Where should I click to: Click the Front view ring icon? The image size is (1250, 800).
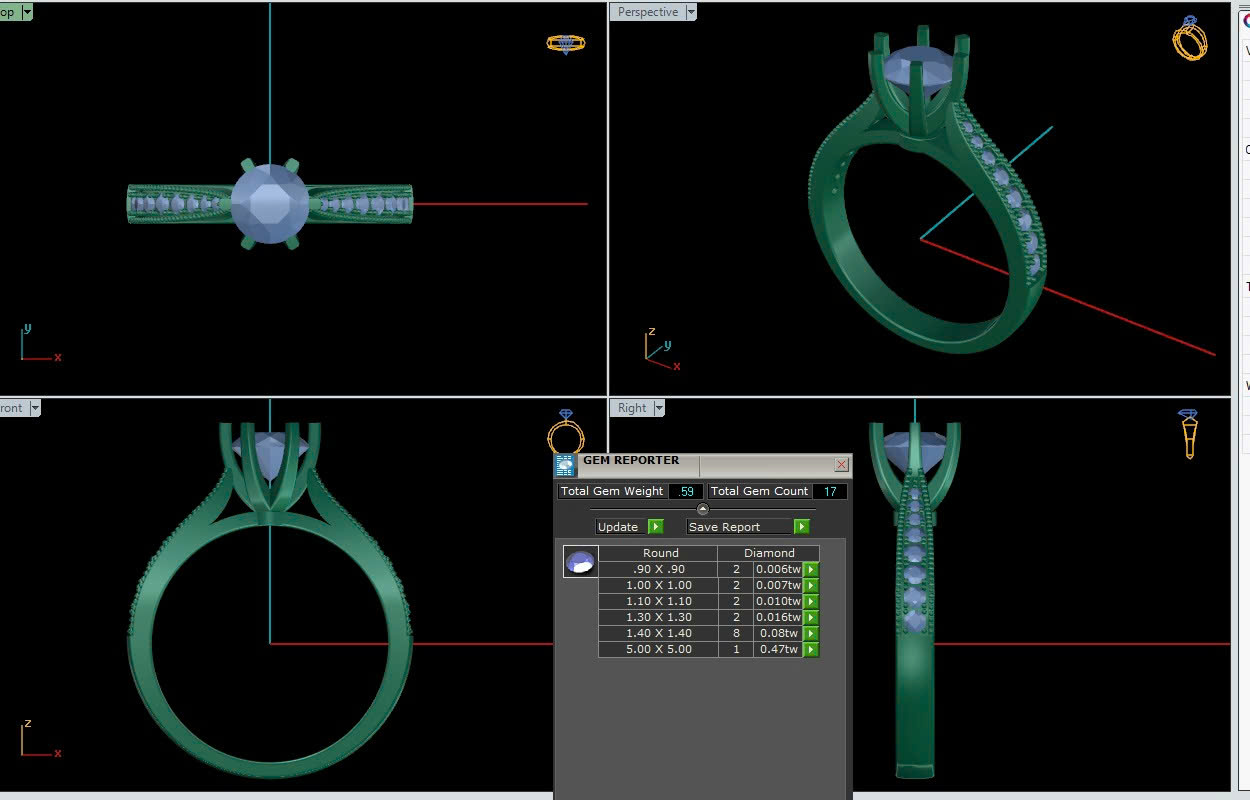point(565,432)
